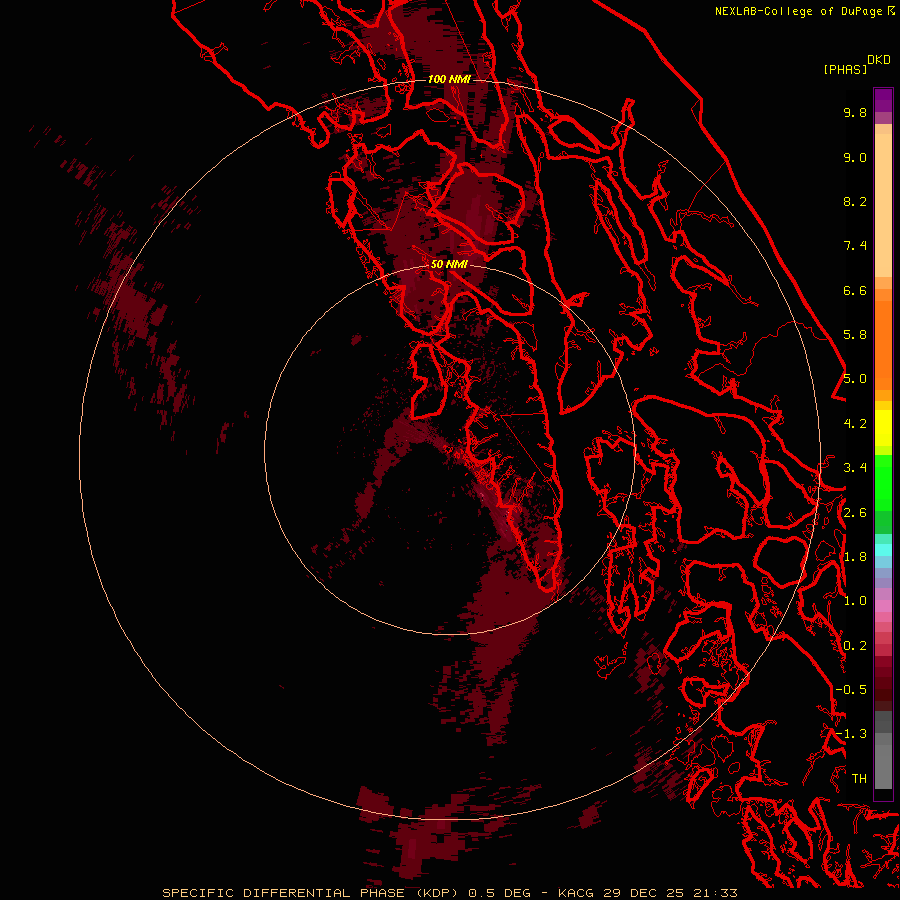Click the dark orange band of color scale

click(883, 344)
